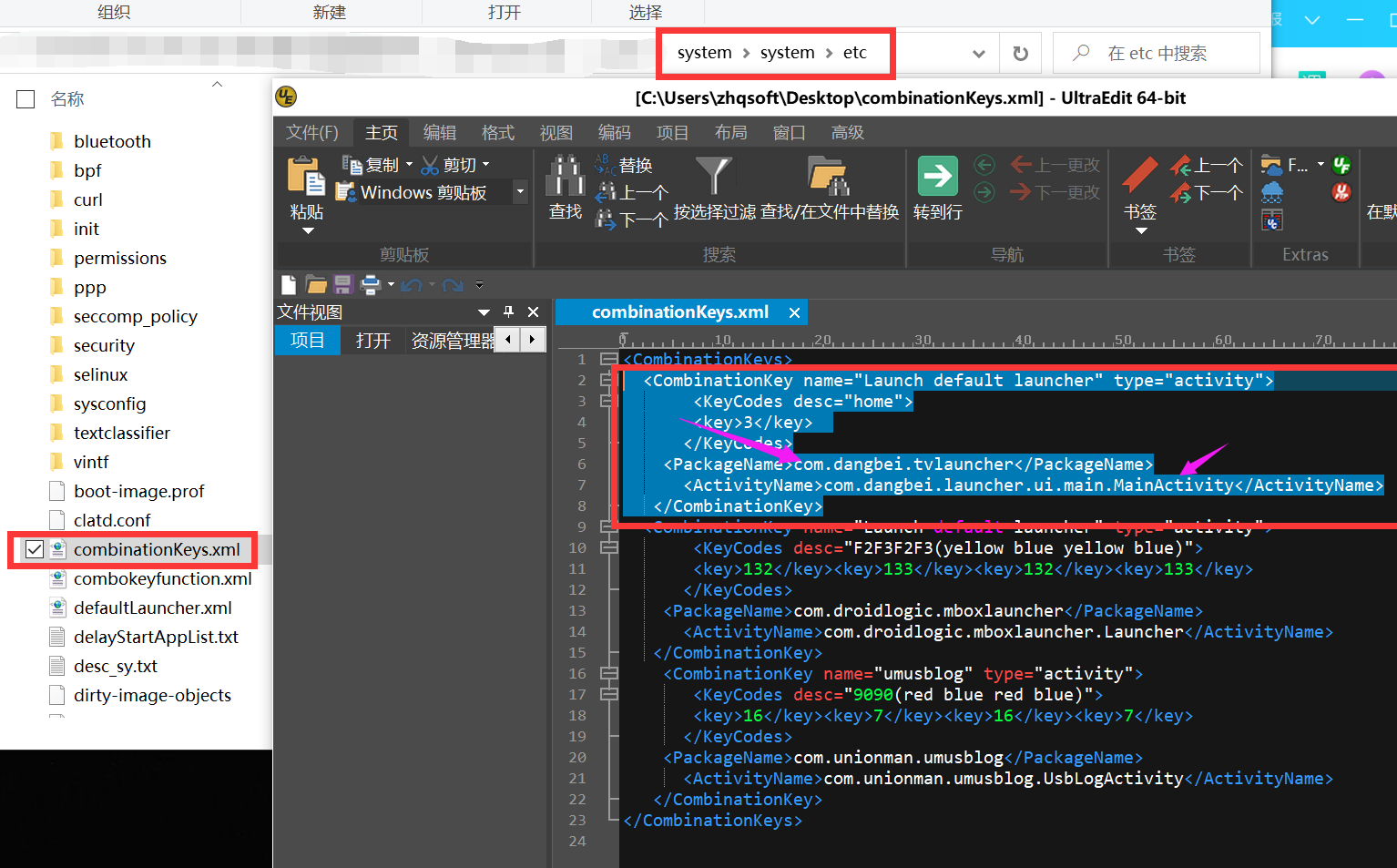Click the refresh icon in Explorer address bar

[1021, 54]
